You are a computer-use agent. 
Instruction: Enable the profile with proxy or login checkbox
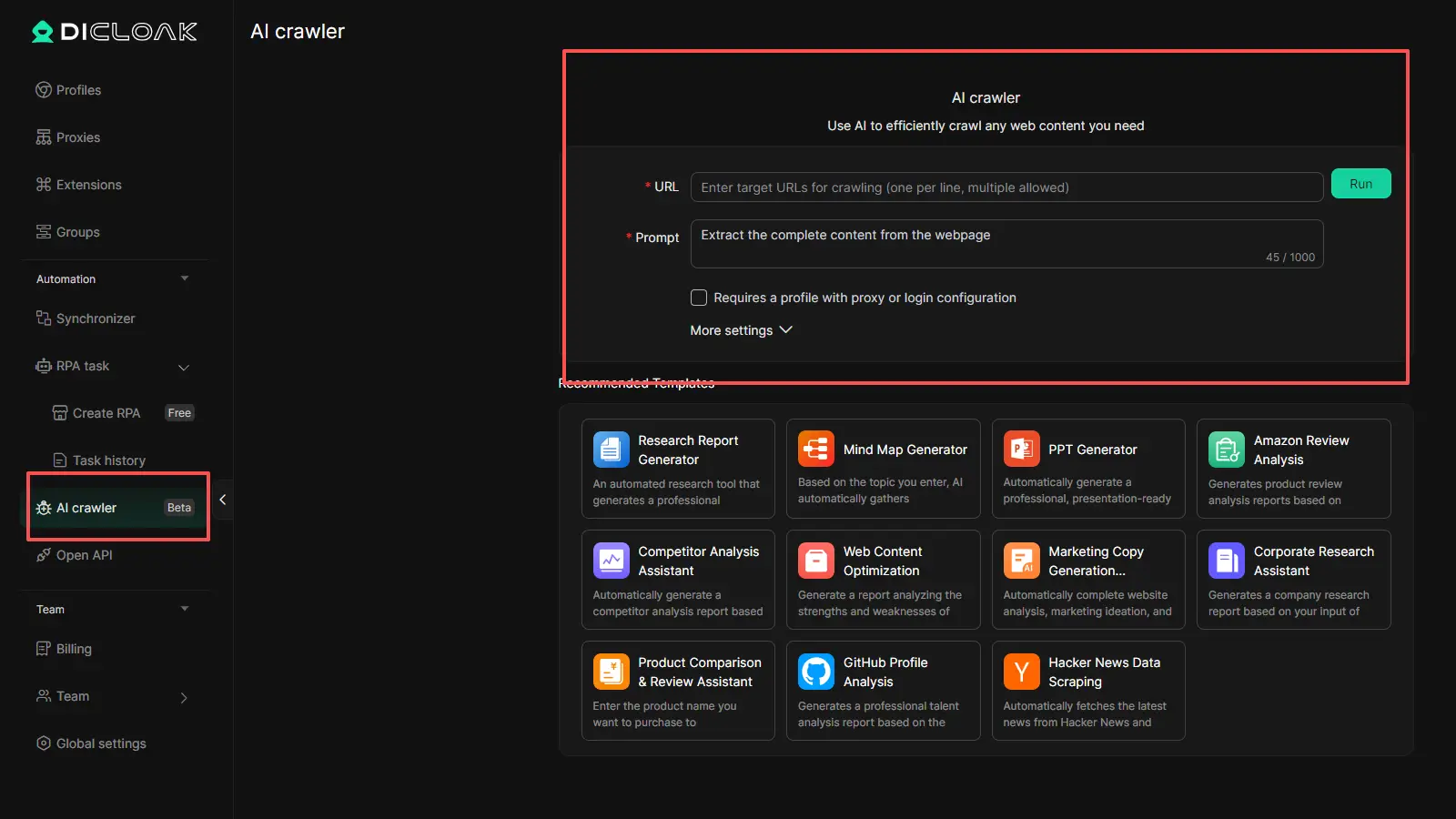pyautogui.click(x=699, y=298)
